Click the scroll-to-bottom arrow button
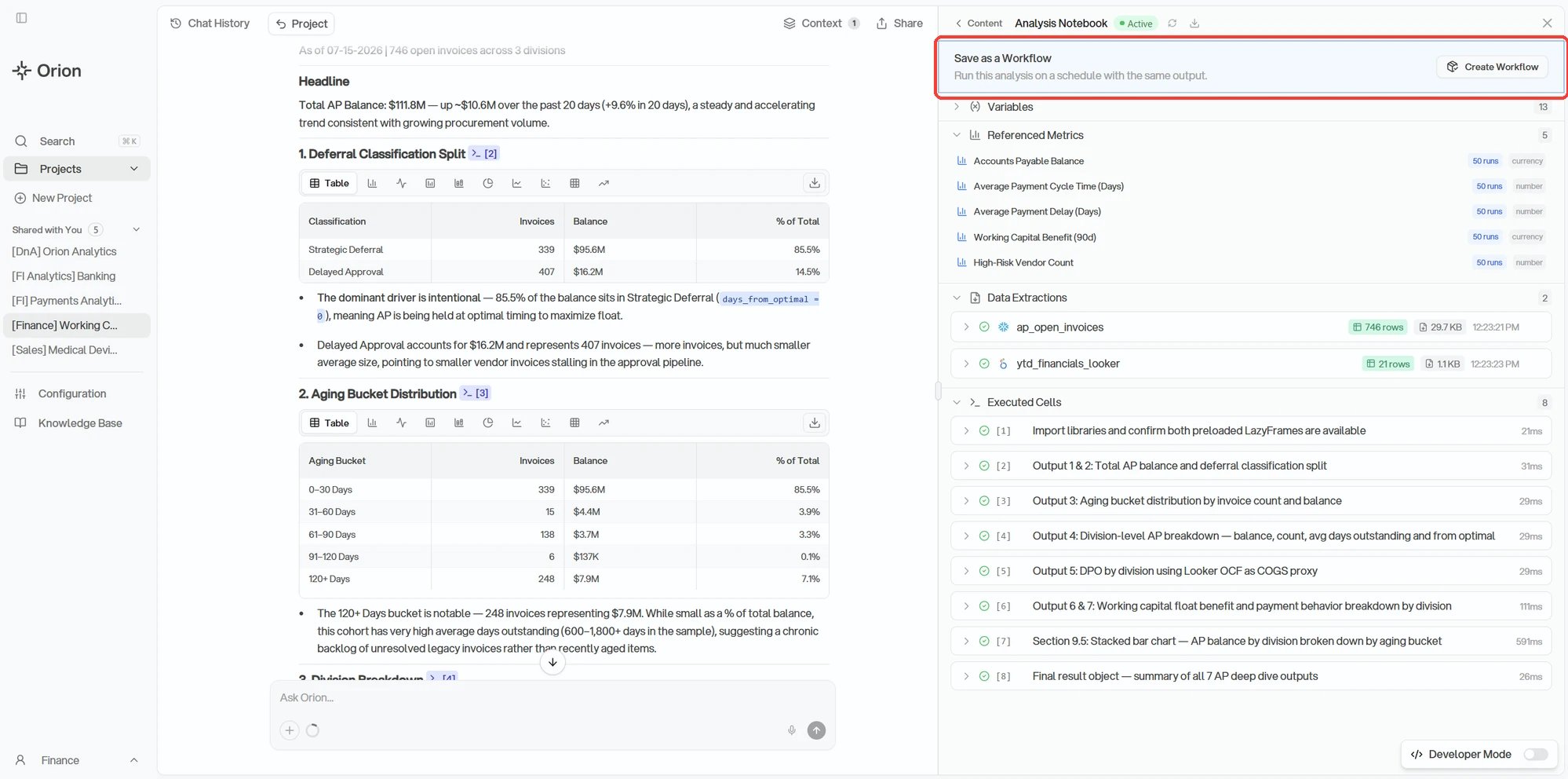The width and height of the screenshot is (1568, 779). [552, 662]
